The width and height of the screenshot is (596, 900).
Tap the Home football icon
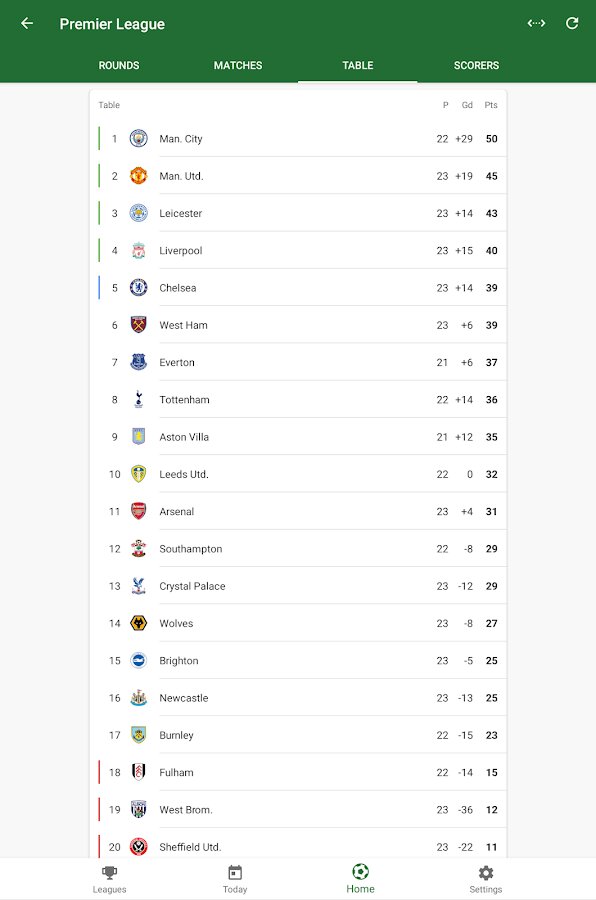click(x=360, y=872)
